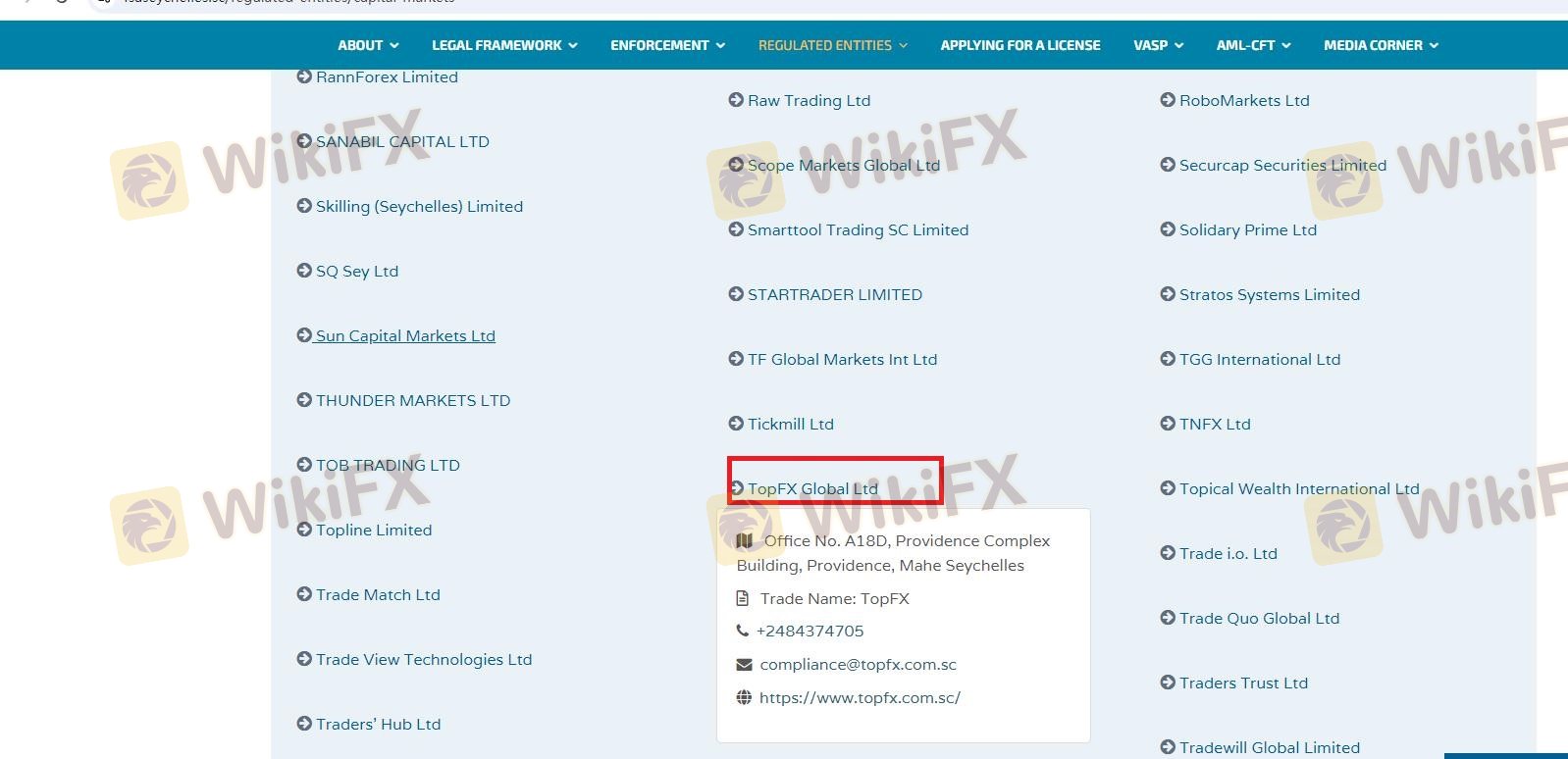The image size is (1568, 759).
Task: Click arrow icon beside TOB TRADING LTD
Action: point(304,465)
